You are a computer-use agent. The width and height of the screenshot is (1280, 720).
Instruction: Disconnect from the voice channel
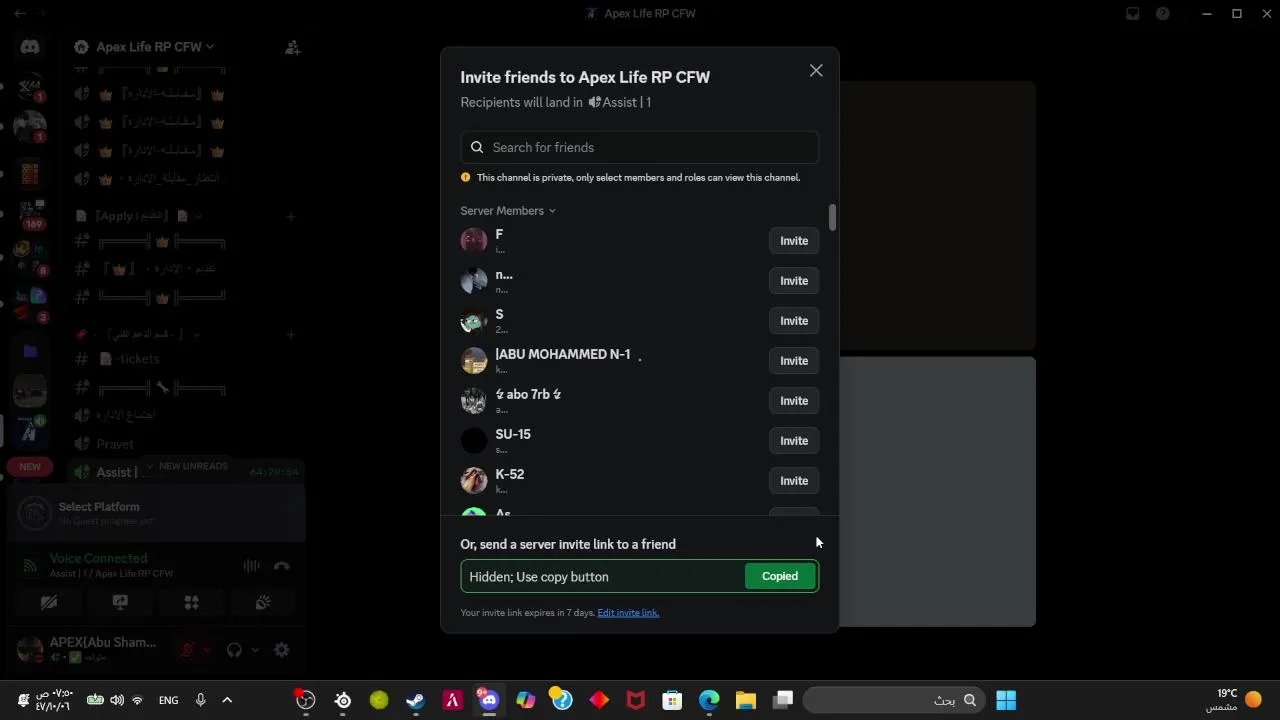(282, 566)
